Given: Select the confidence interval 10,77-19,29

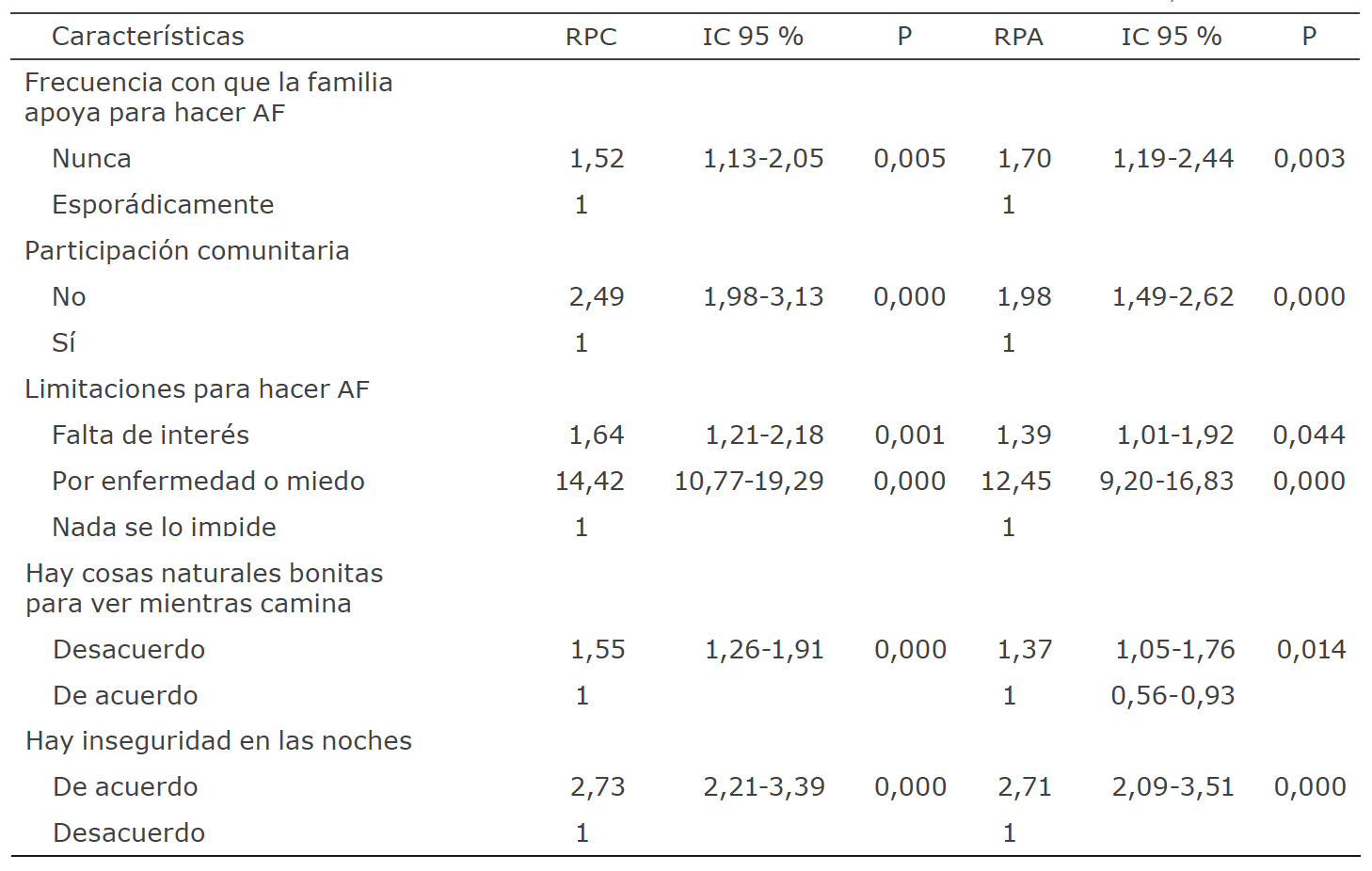Looking at the screenshot, I should click(749, 482).
